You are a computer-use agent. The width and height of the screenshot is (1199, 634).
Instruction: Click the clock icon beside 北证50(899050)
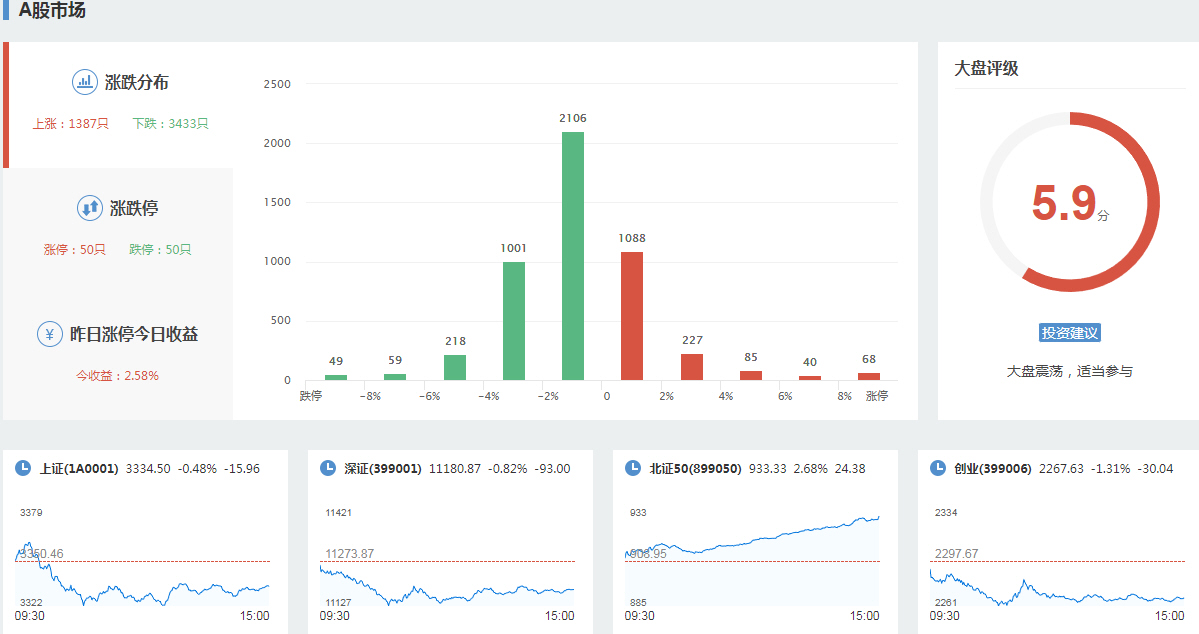coord(633,468)
